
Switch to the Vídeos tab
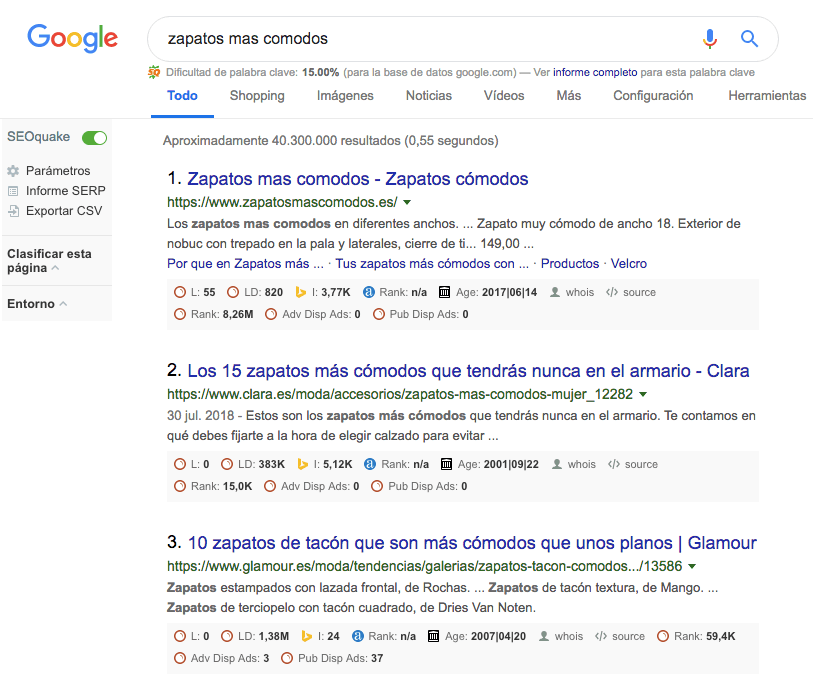[504, 95]
